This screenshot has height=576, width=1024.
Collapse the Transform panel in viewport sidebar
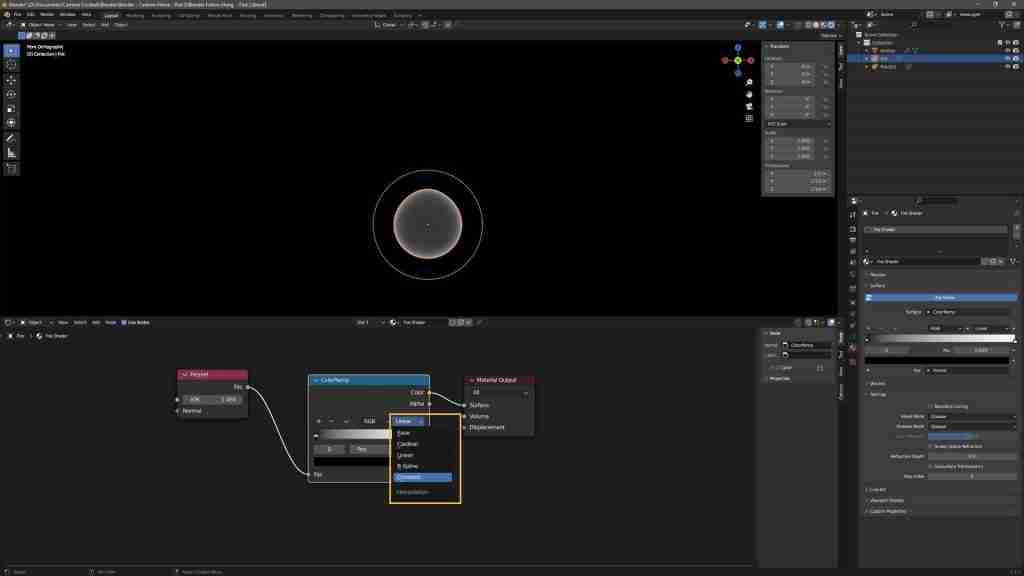[x=777, y=46]
